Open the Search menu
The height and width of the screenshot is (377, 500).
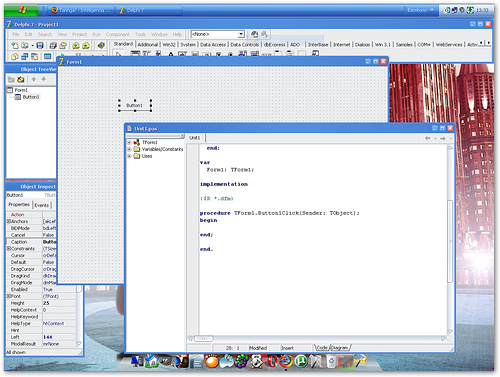coord(45,34)
